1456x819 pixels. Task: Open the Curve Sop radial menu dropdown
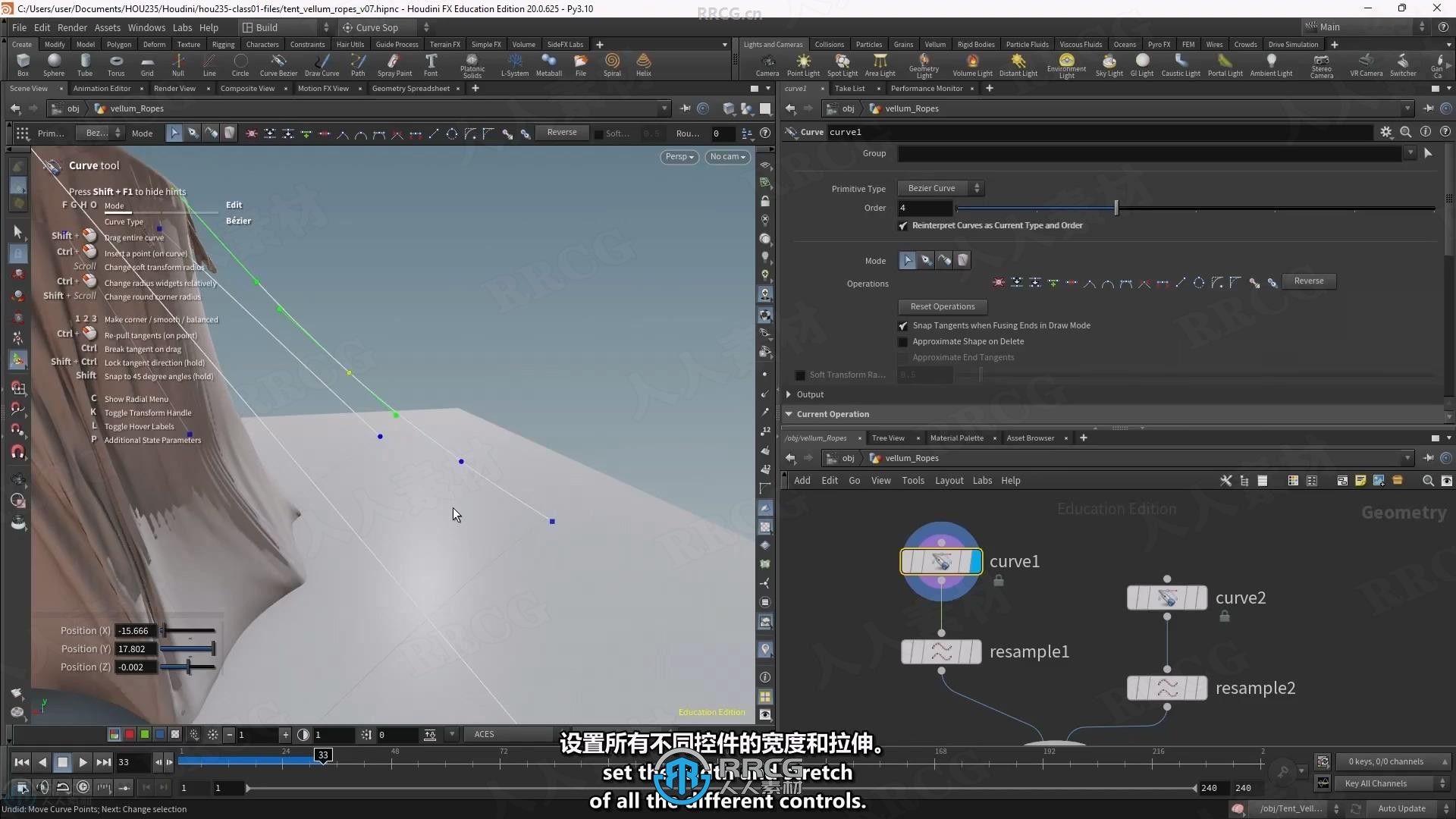click(x=385, y=27)
